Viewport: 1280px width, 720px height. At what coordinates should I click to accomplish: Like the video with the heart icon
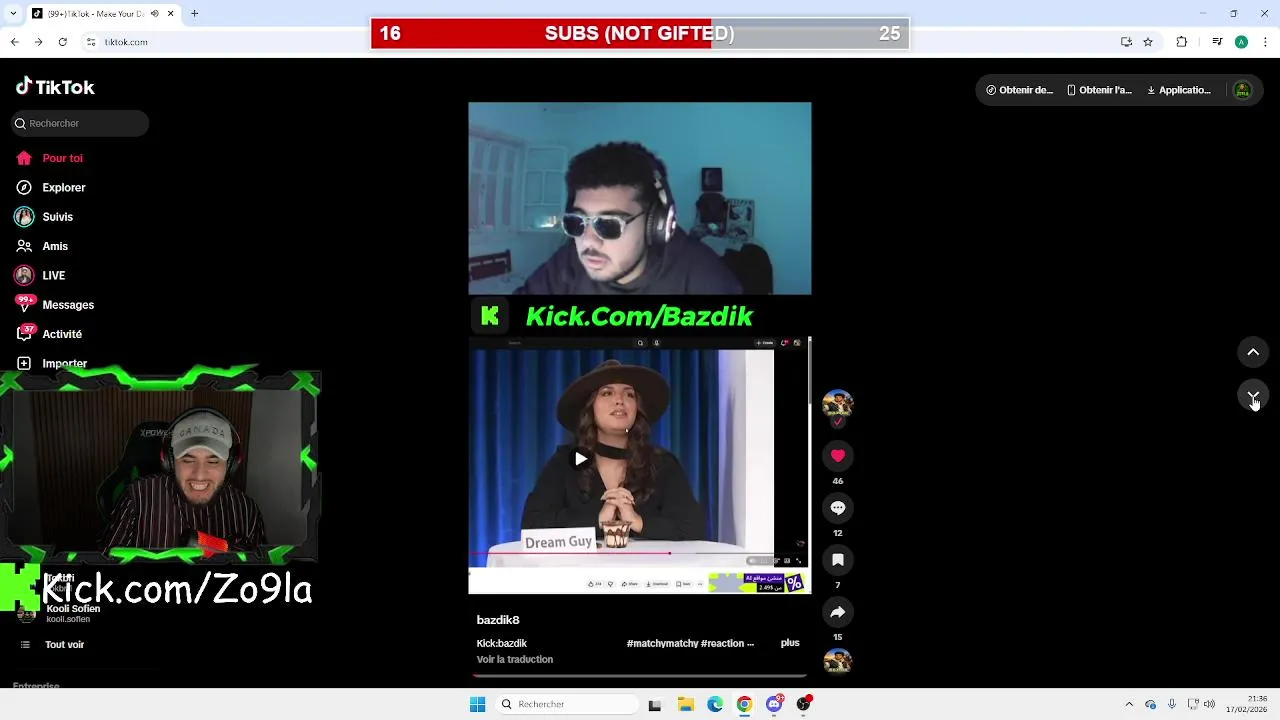click(838, 456)
